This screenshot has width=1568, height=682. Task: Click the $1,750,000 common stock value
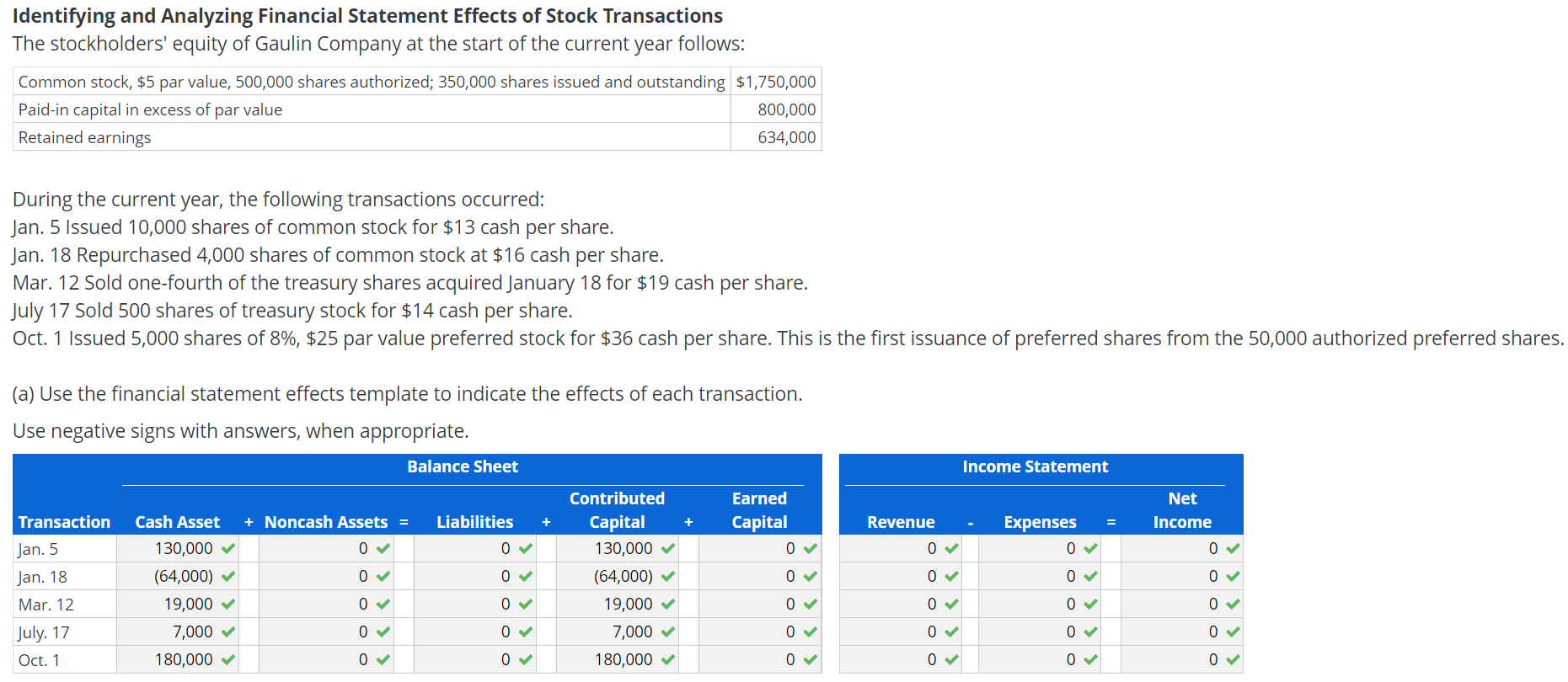[x=776, y=82]
